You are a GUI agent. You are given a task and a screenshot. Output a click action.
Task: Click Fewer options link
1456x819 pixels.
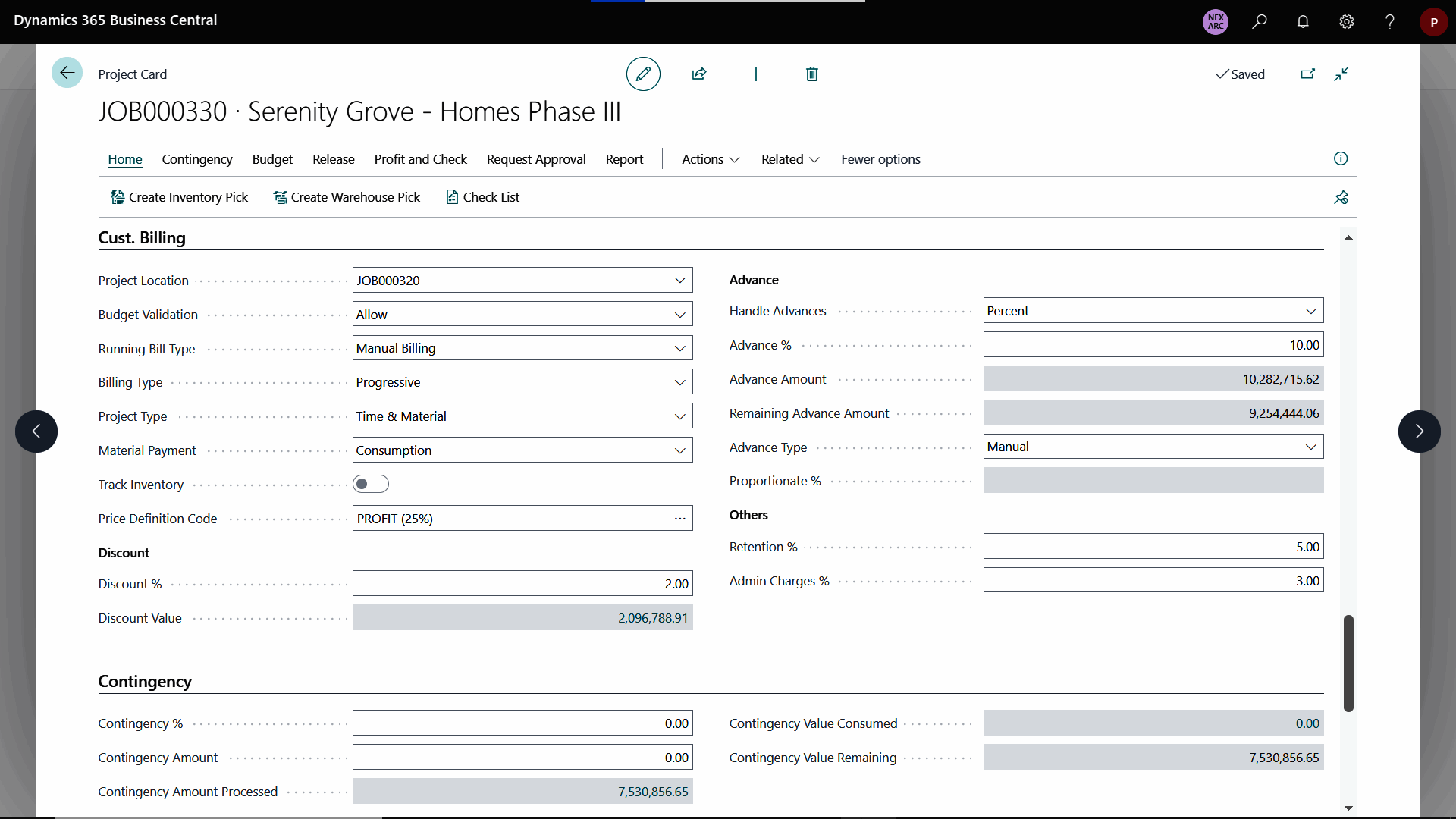click(880, 159)
